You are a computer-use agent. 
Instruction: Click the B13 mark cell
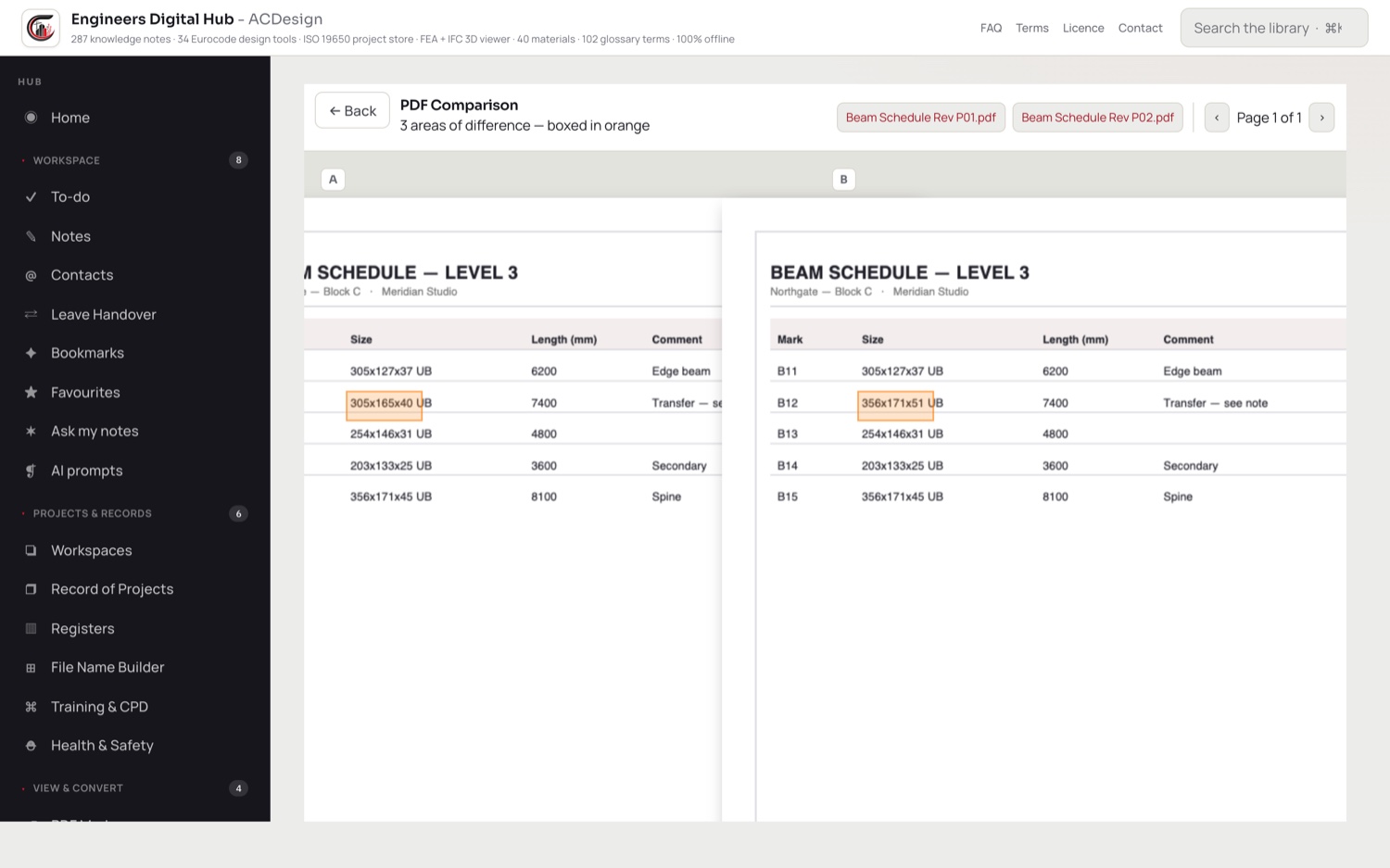(x=787, y=434)
